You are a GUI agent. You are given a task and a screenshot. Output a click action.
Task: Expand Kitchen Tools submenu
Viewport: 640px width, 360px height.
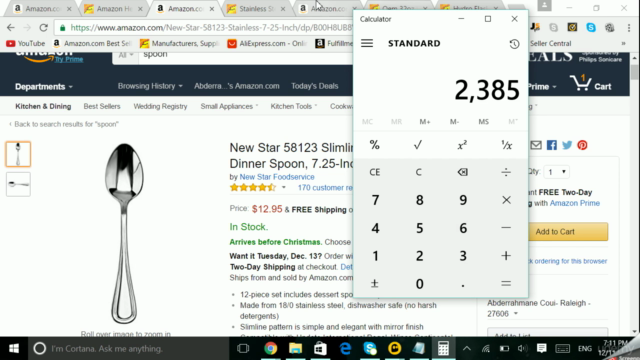tap(293, 107)
